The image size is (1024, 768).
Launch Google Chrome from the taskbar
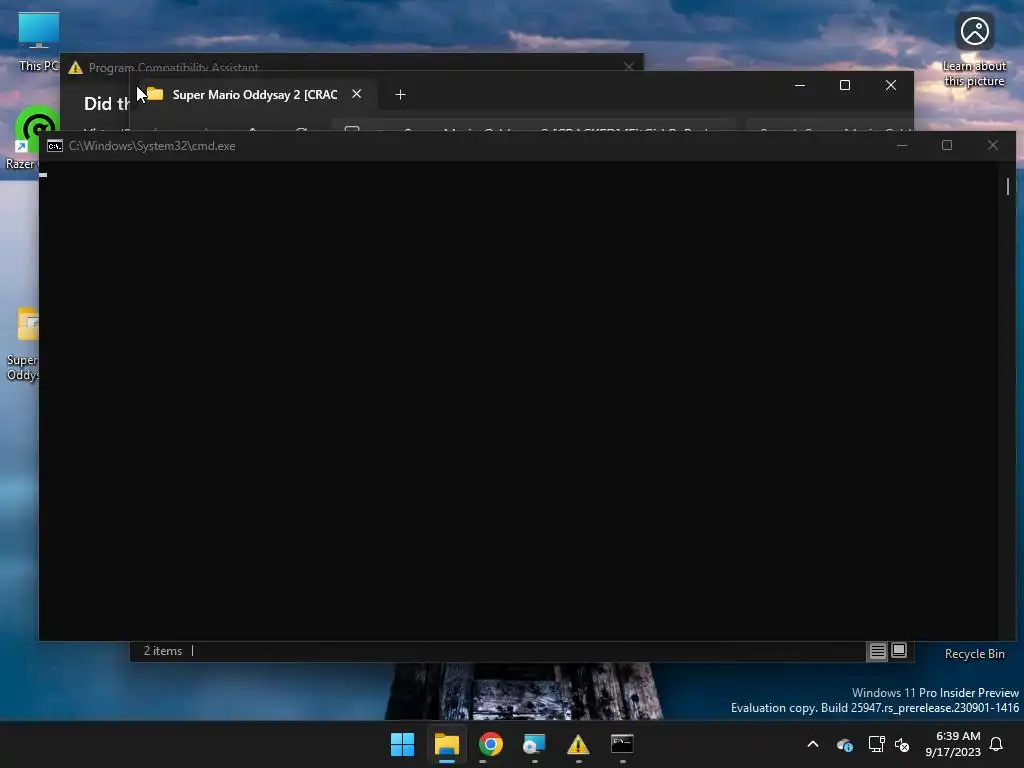[x=490, y=744]
